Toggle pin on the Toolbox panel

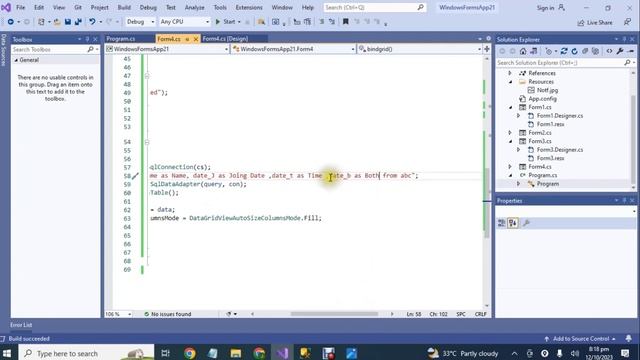87,39
